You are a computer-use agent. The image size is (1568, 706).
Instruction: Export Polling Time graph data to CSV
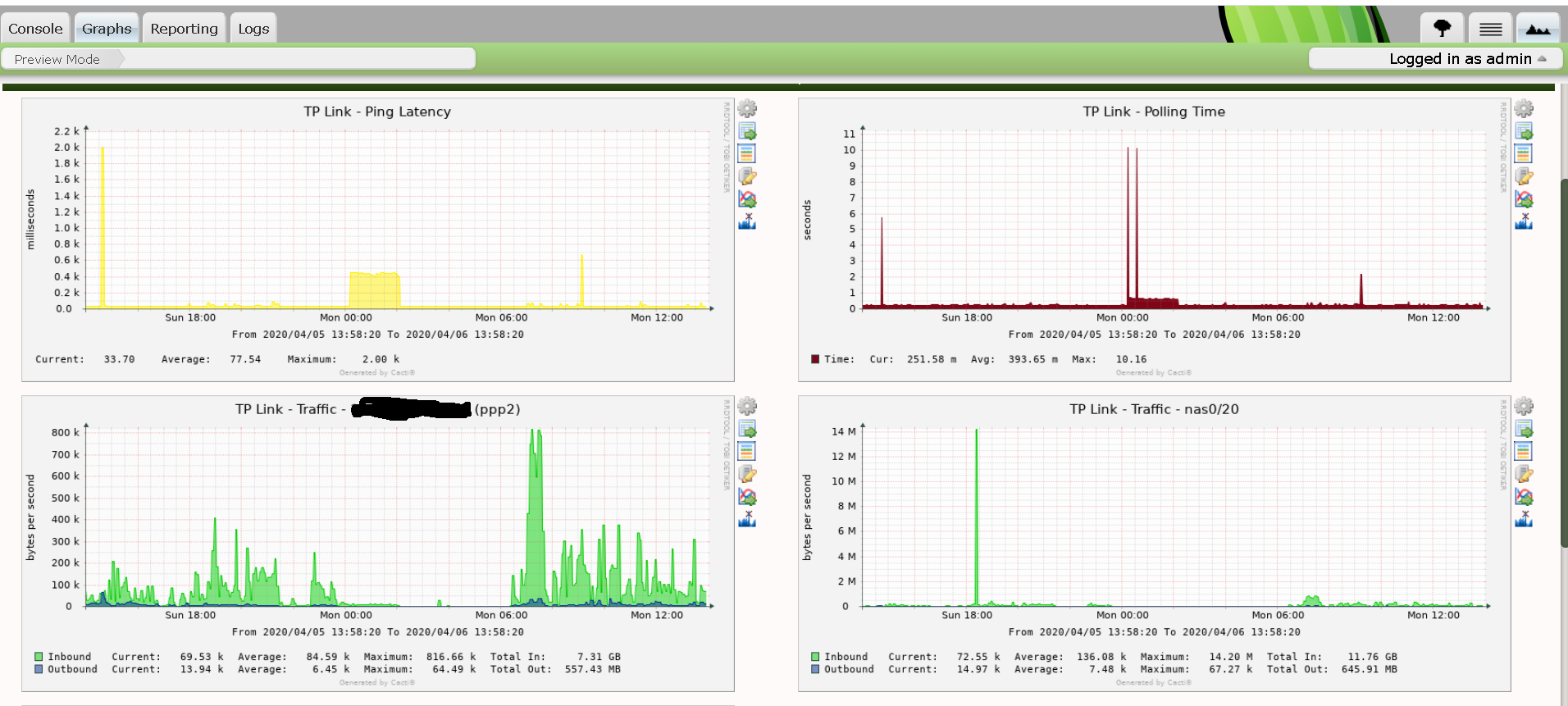[x=1524, y=131]
